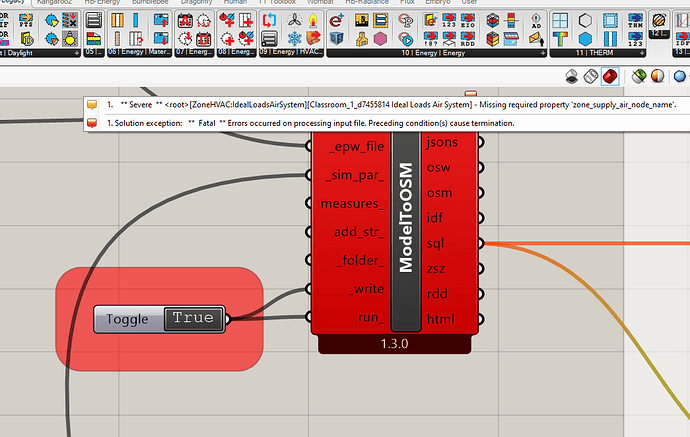Image resolution: width=690 pixels, height=437 pixels.
Task: Click the window grid THERM icon
Action: [x=560, y=20]
